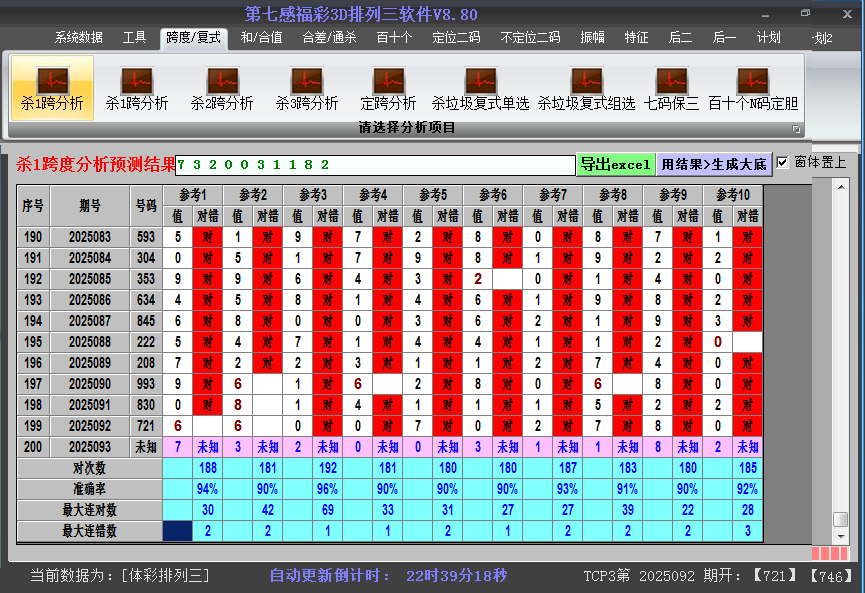Select the highlighted 杀1跨分析 icon
Viewport: 865px width, 593px height.
pos(52,88)
